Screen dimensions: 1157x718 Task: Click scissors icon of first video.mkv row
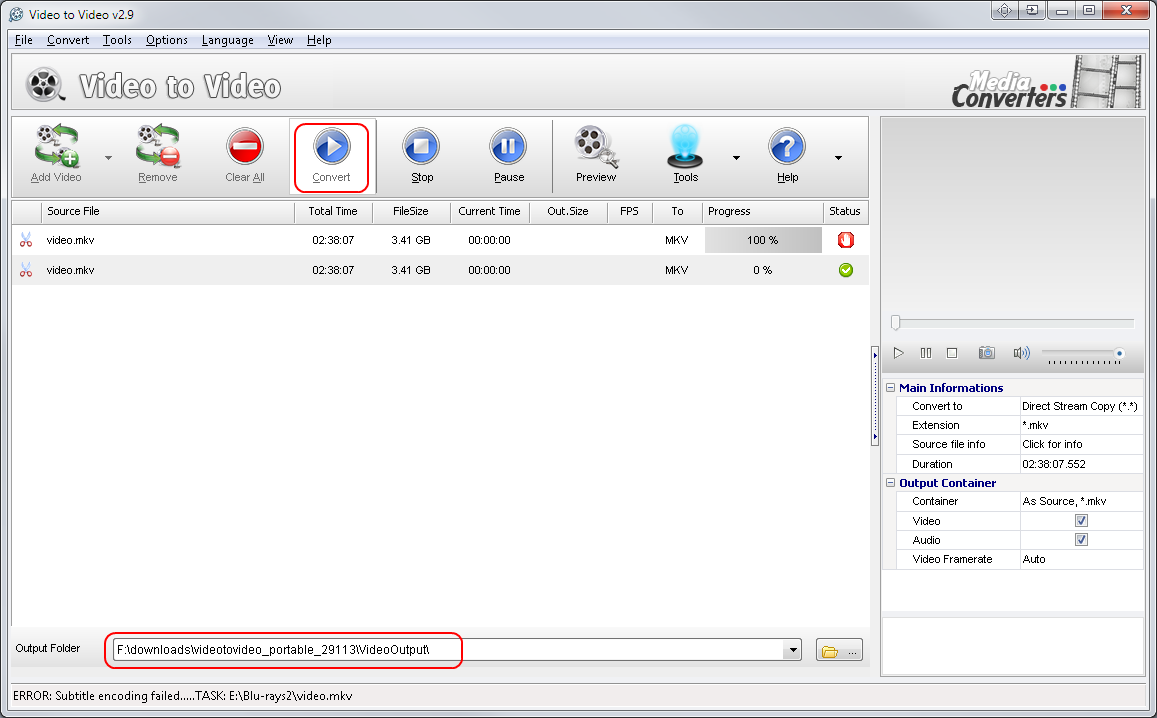pos(26,240)
